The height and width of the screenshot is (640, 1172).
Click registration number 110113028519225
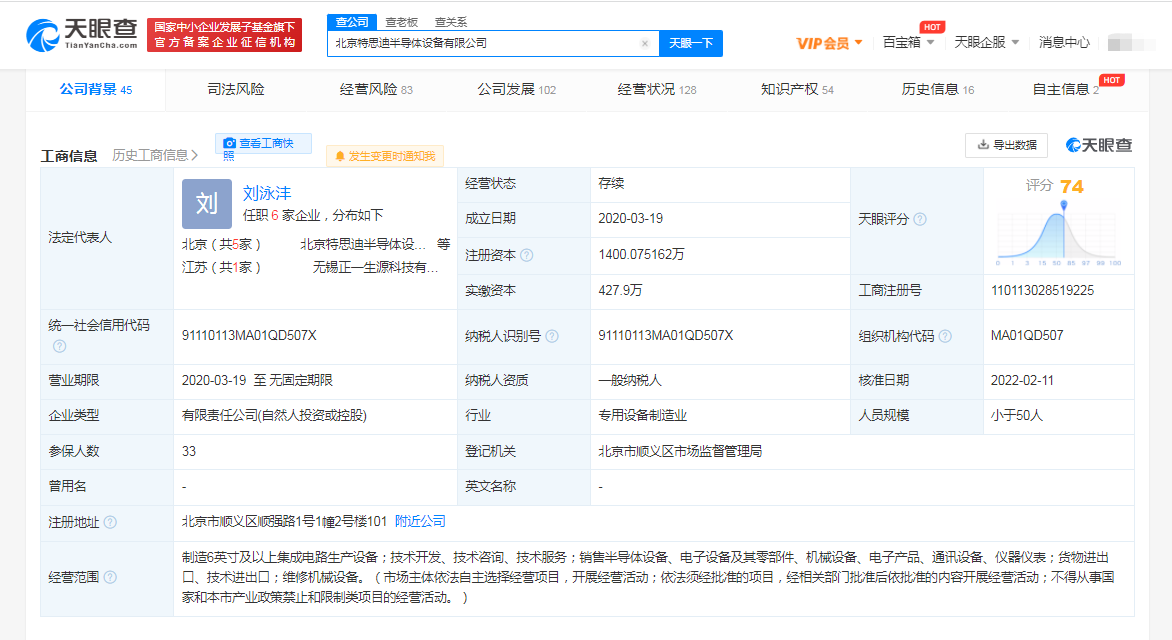1042,291
